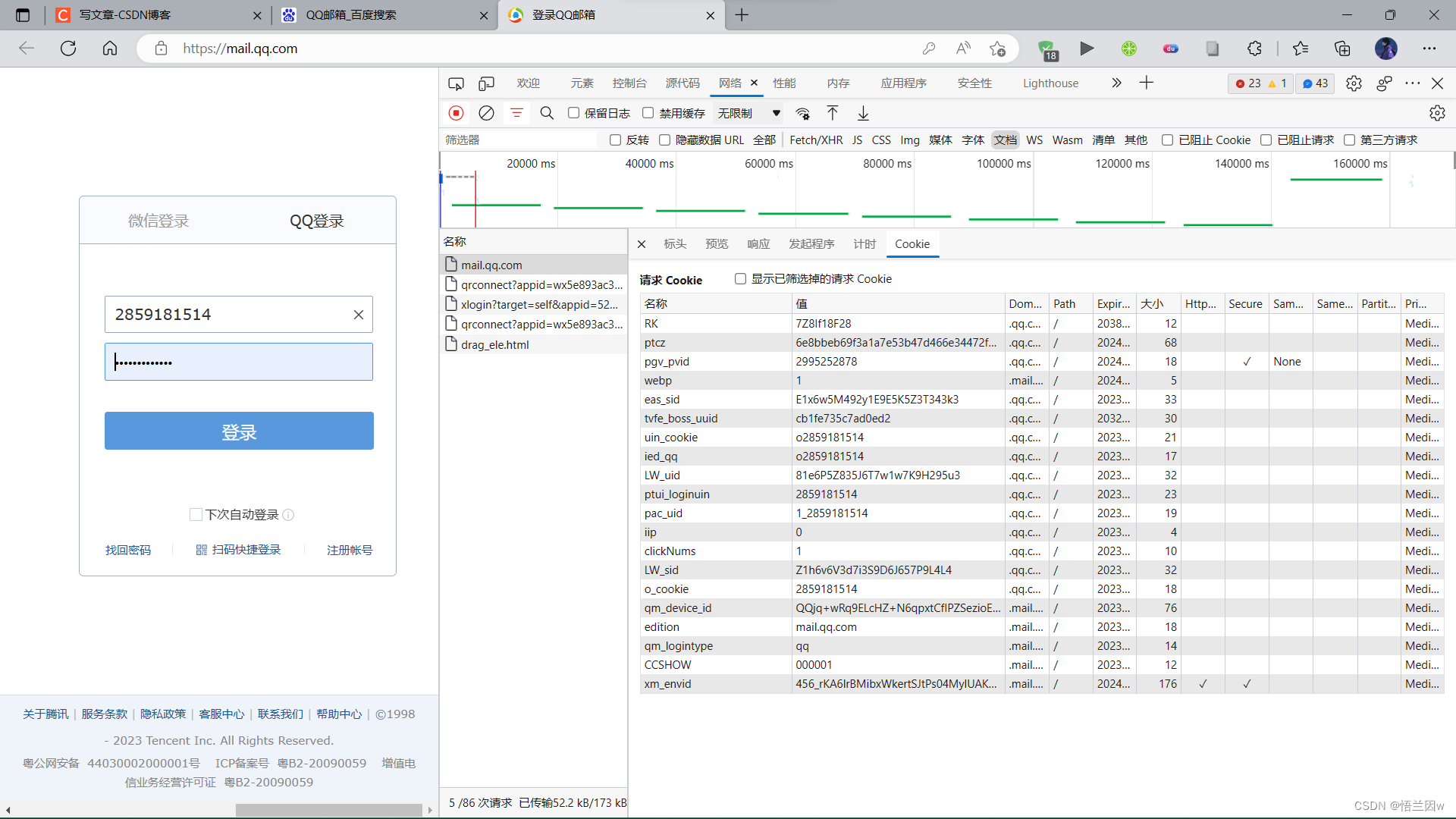Toggle read aloud icon in address bar
This screenshot has width=1456, height=819.
click(x=963, y=49)
